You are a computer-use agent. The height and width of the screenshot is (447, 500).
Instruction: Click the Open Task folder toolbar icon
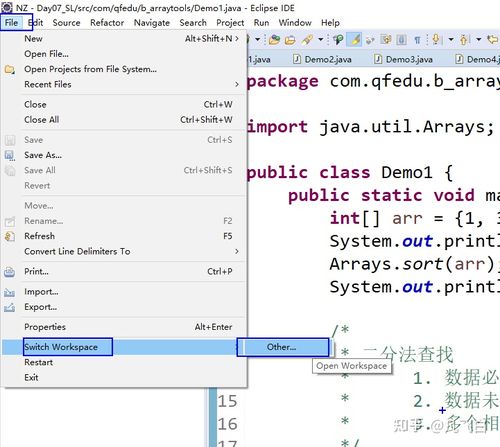(290, 40)
